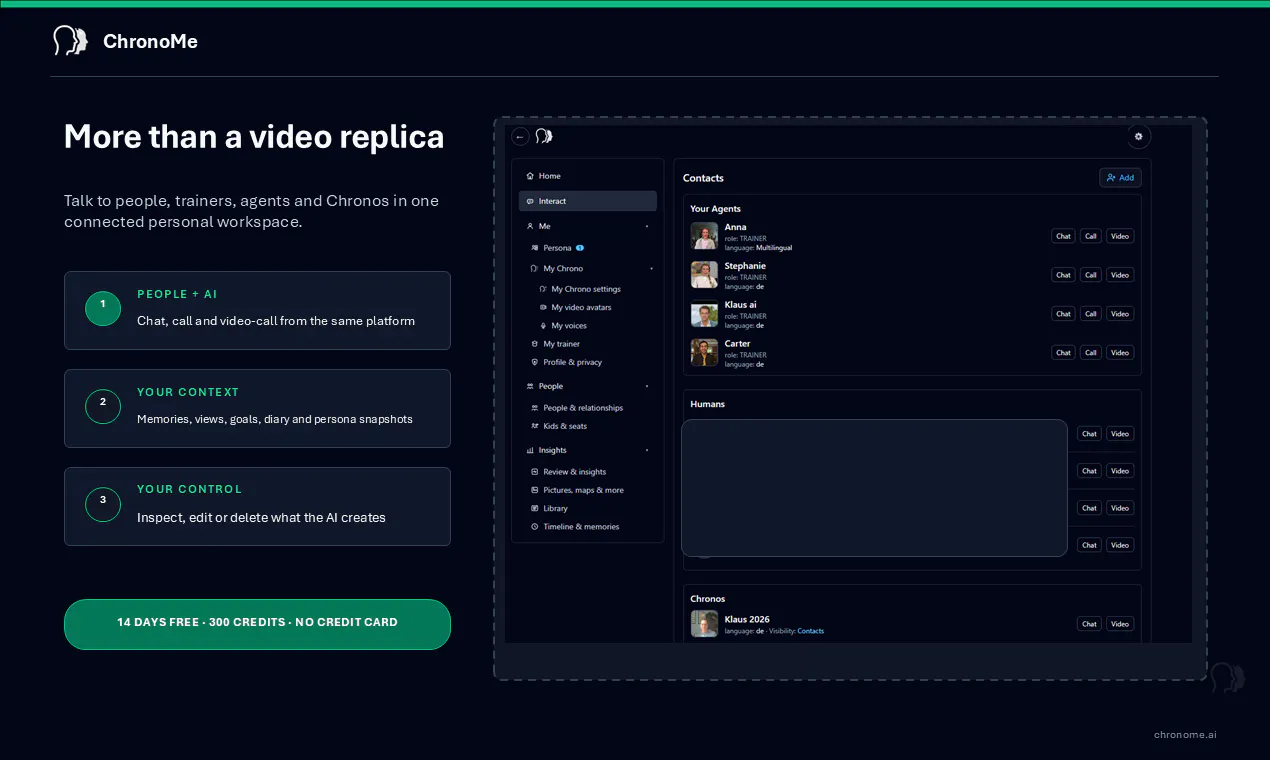Click the Contacts visibility link for Klaus 2026

pyautogui.click(x=810, y=631)
